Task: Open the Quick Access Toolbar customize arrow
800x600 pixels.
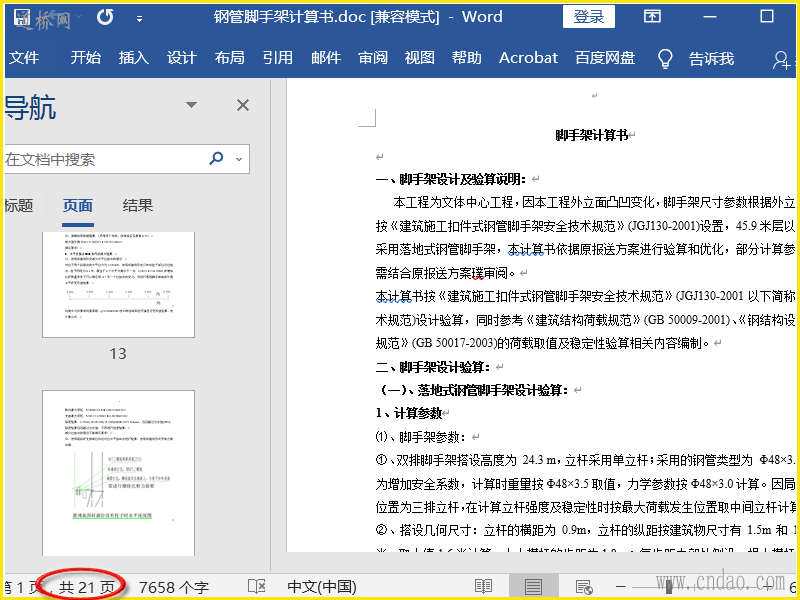Action: point(139,19)
